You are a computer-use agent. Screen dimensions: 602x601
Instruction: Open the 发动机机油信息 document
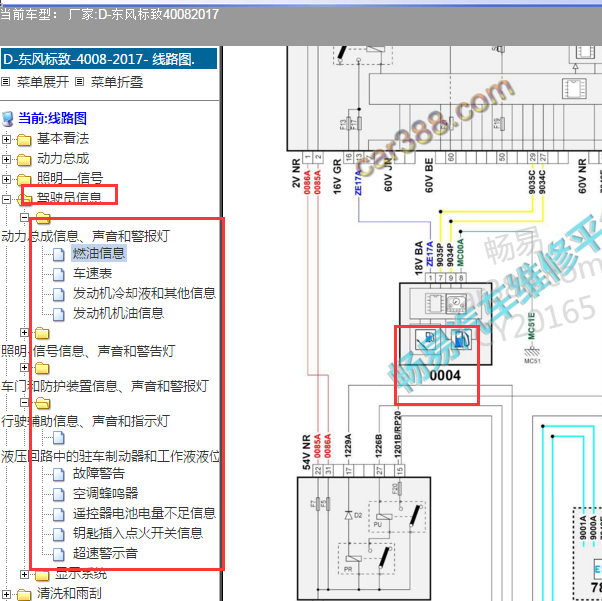pos(119,313)
